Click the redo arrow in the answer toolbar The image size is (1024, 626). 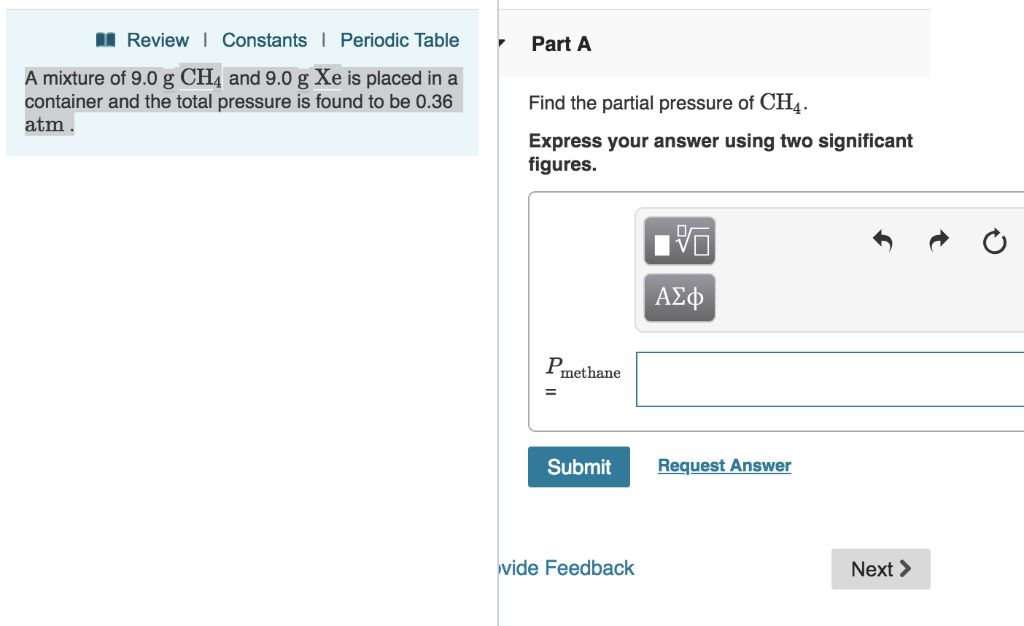click(938, 240)
